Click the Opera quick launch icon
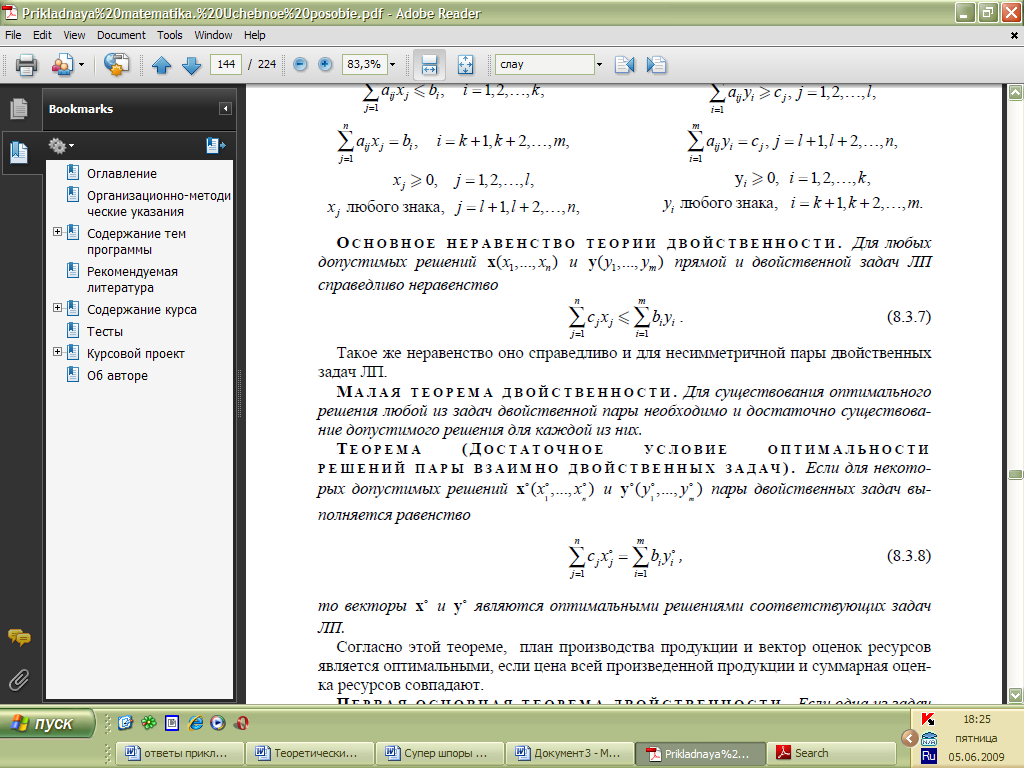The height and width of the screenshot is (768, 1024). tap(241, 723)
